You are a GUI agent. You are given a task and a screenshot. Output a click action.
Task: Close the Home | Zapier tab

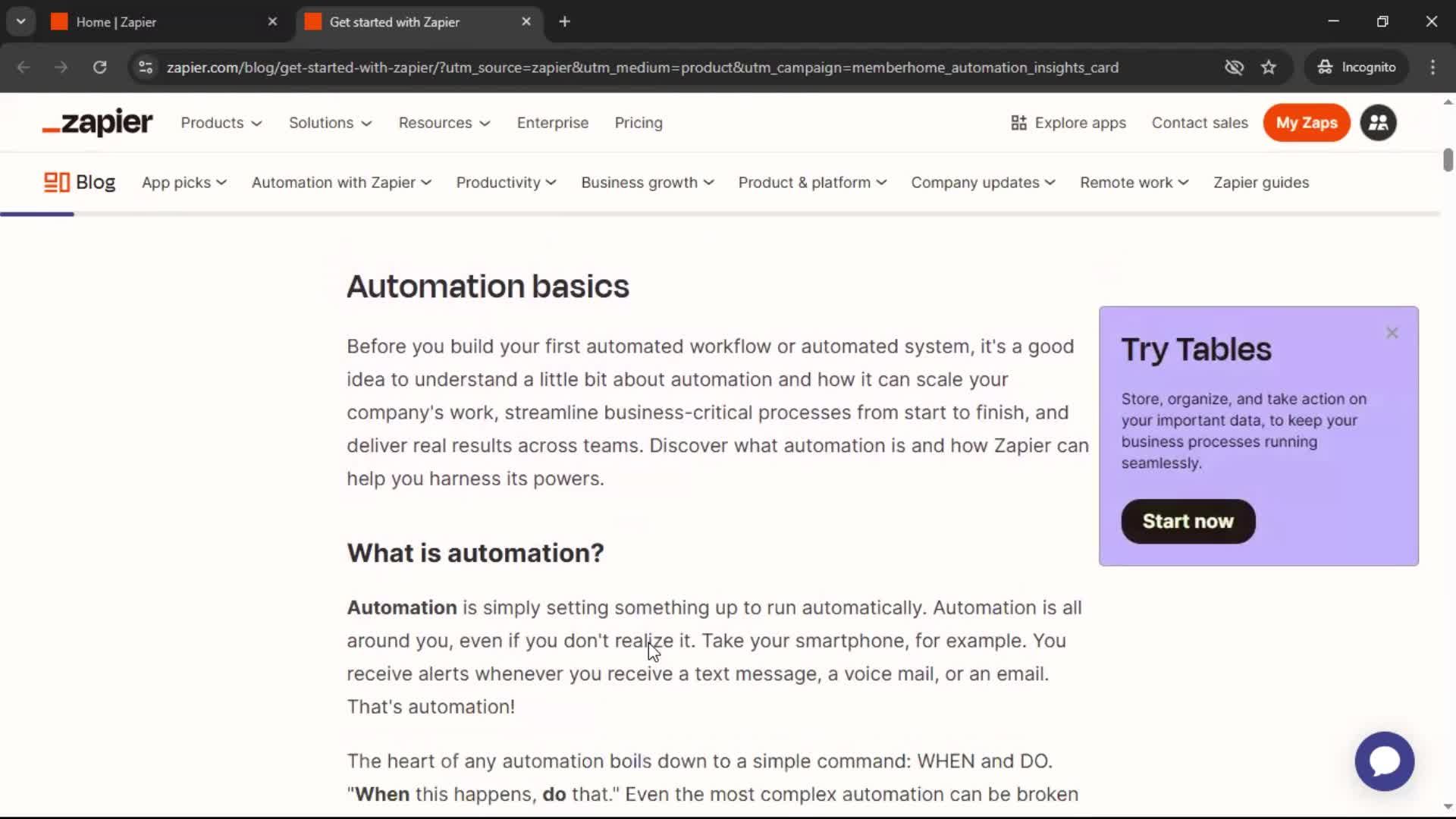coord(272,22)
